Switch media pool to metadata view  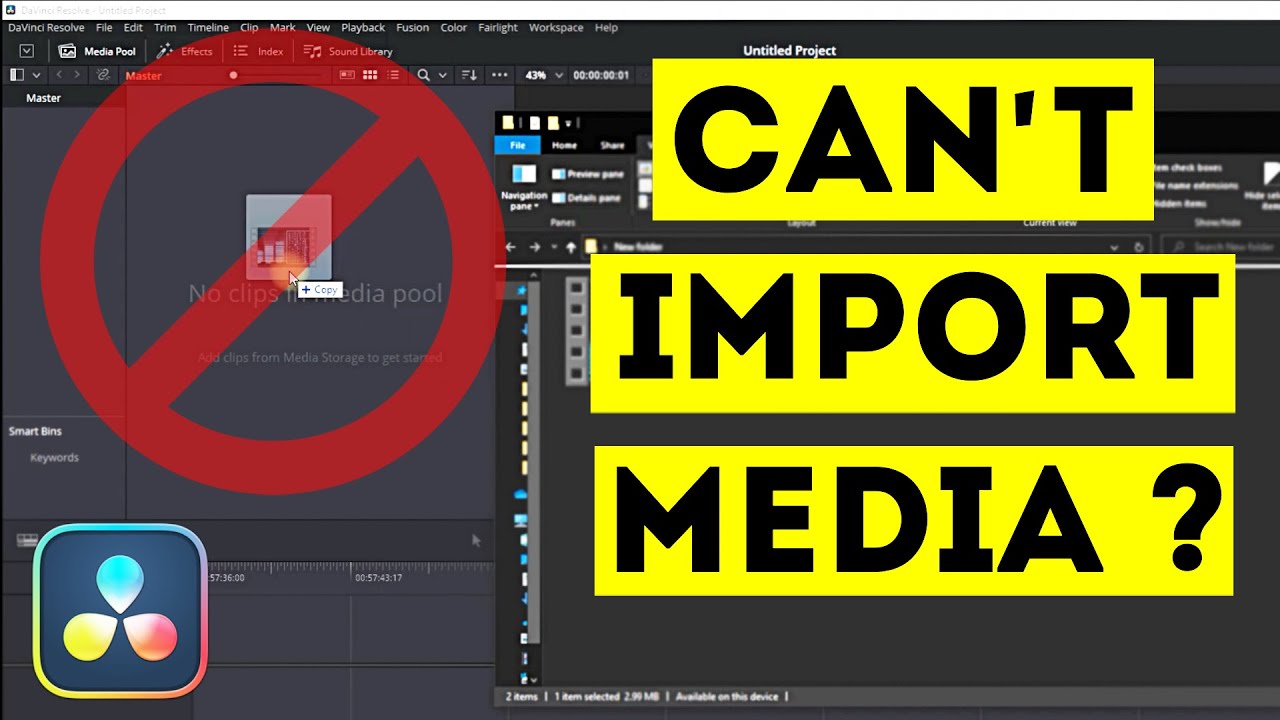348,75
